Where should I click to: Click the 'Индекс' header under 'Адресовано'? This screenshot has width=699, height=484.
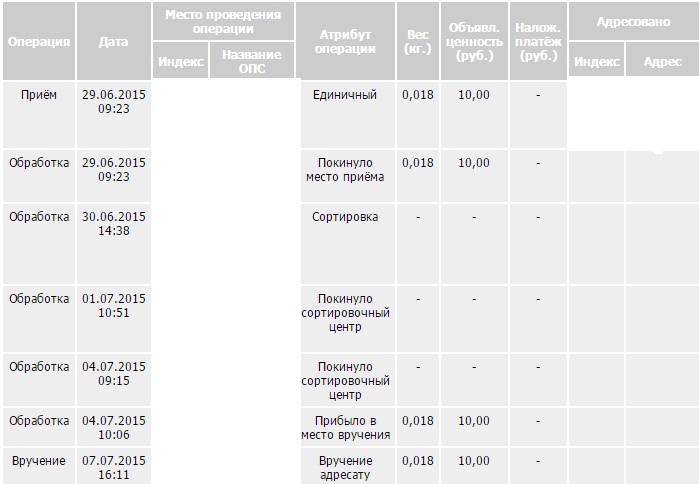click(597, 62)
